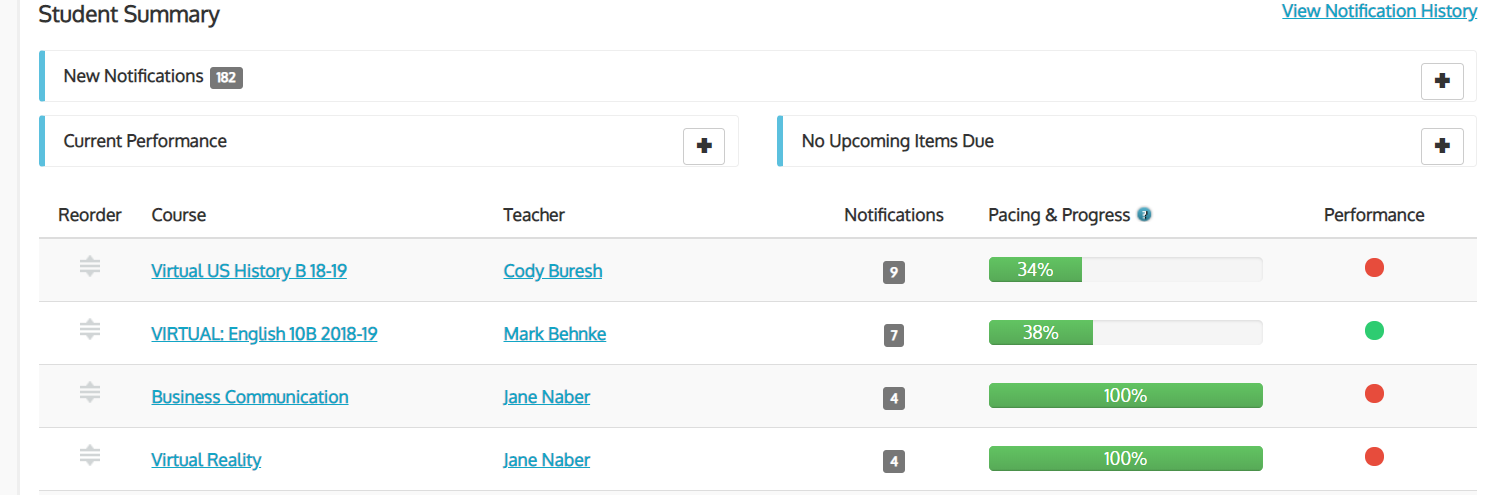Viewport: 1490px width, 495px height.
Task: Click red performance dot for Virtual US History
Action: (1374, 268)
